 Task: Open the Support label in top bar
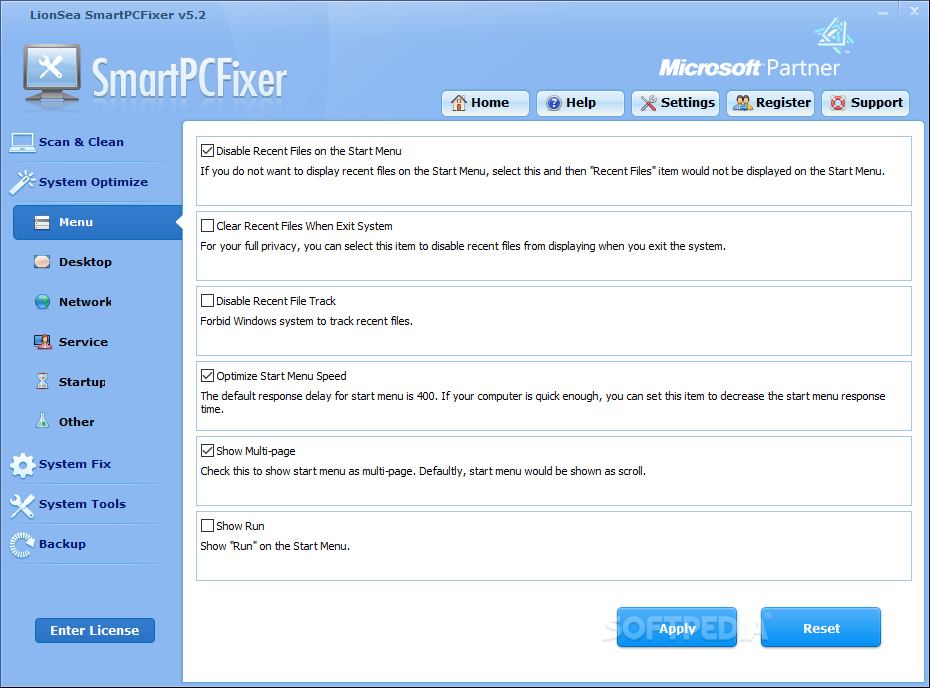click(x=877, y=103)
